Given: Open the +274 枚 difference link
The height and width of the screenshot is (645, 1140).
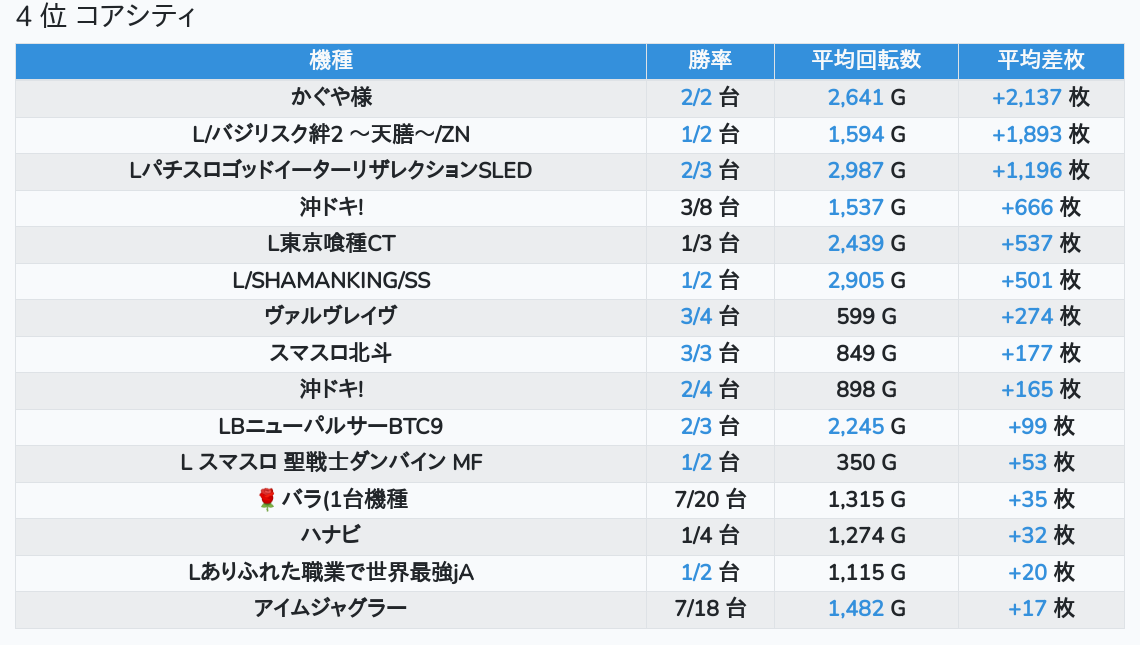Looking at the screenshot, I should [x=1027, y=316].
